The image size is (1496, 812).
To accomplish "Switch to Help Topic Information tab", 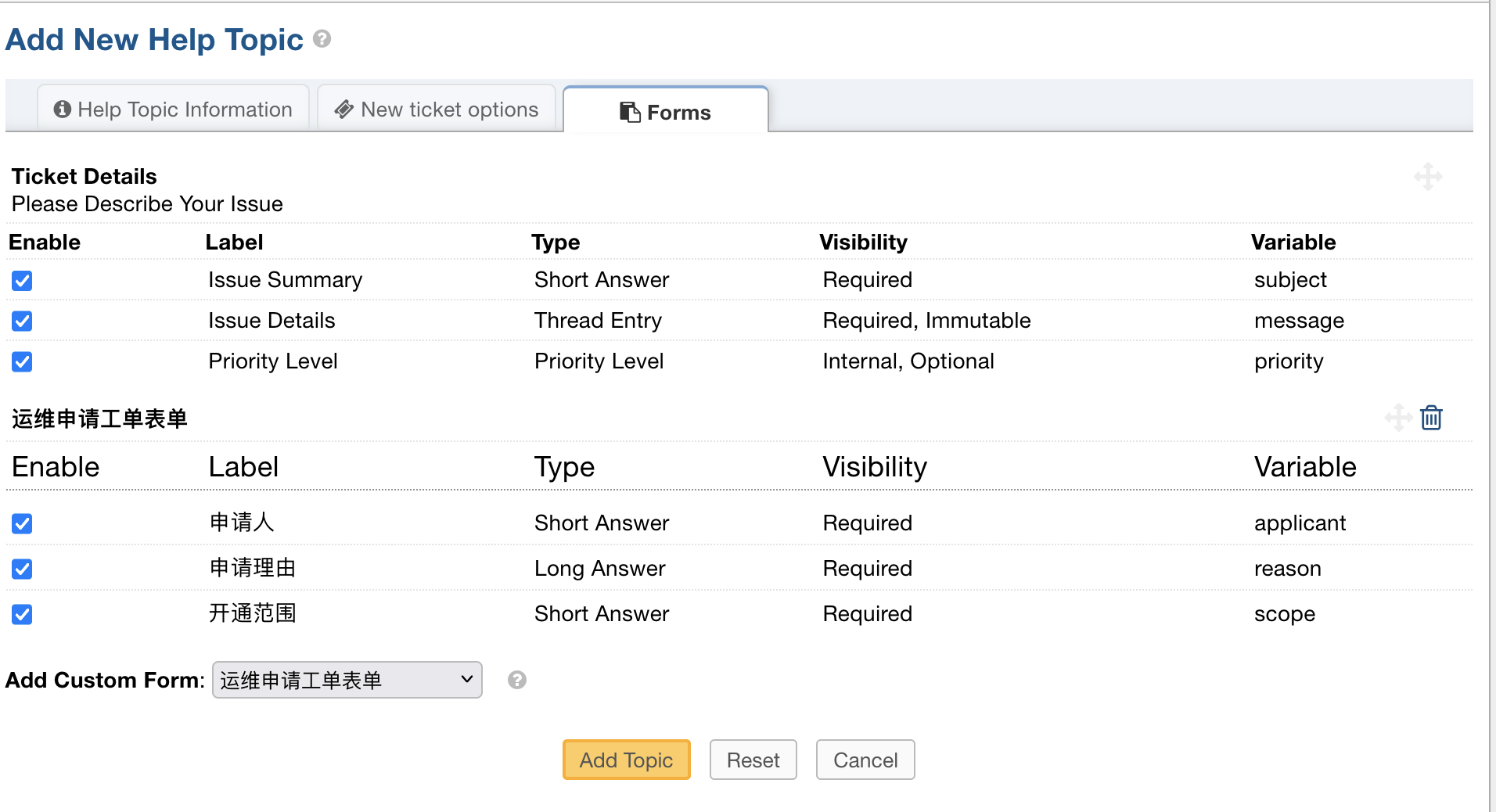I will pos(174,110).
